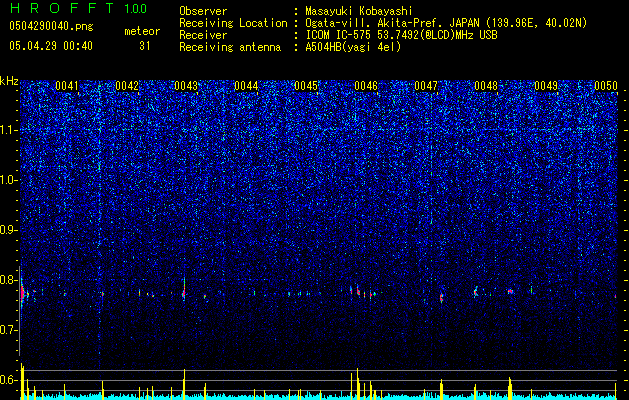The height and width of the screenshot is (400, 629).
Task: Select the filename 0504290040.png
Action: pos(51,26)
